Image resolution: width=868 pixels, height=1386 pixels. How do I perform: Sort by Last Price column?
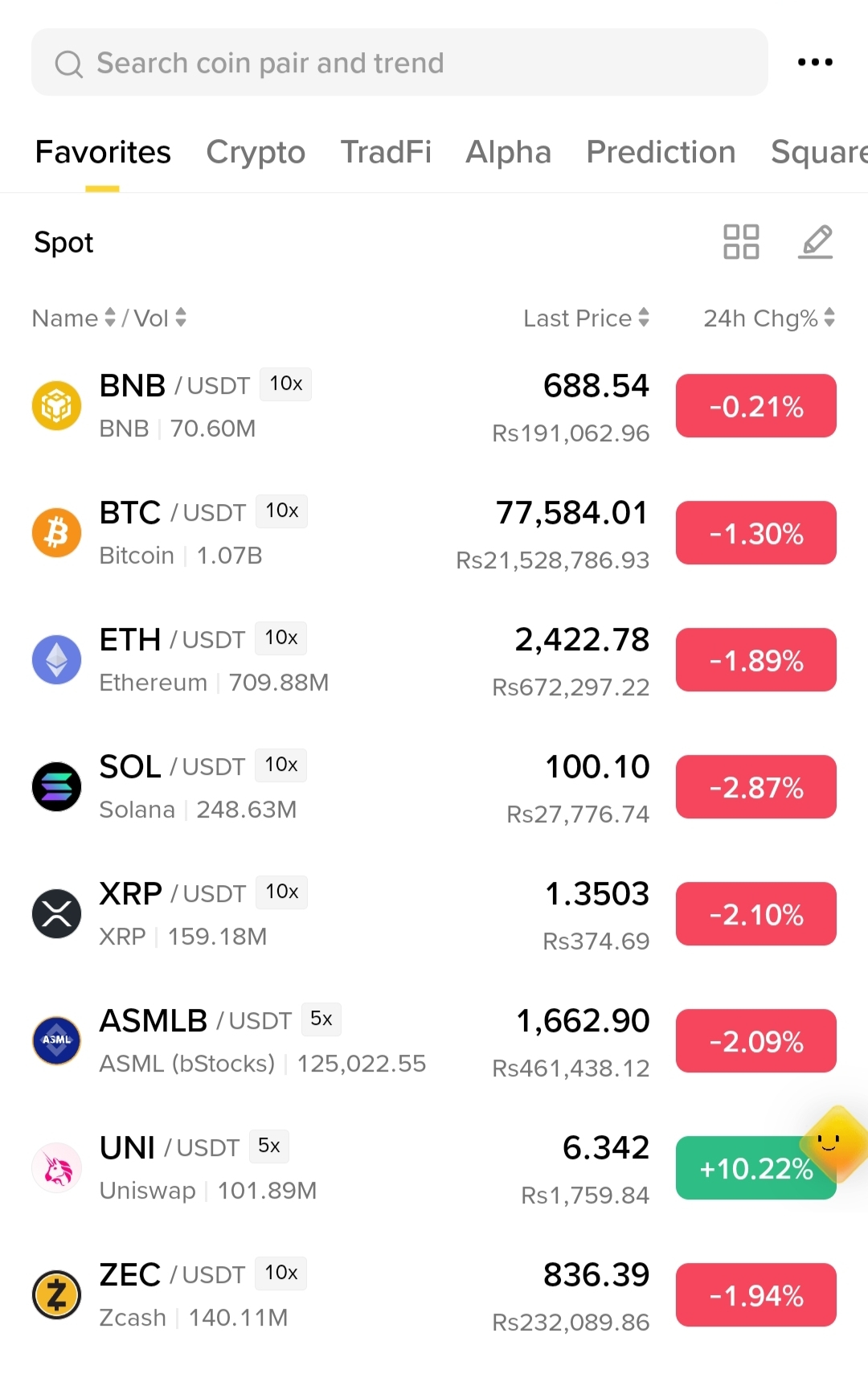pos(586,318)
